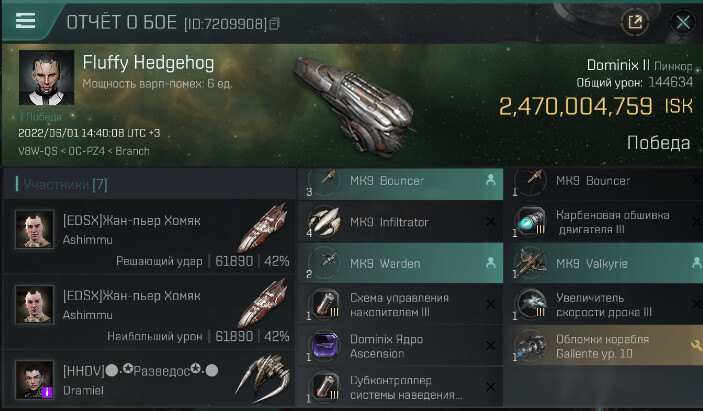
Task: Click the share report export icon
Action: [x=635, y=22]
